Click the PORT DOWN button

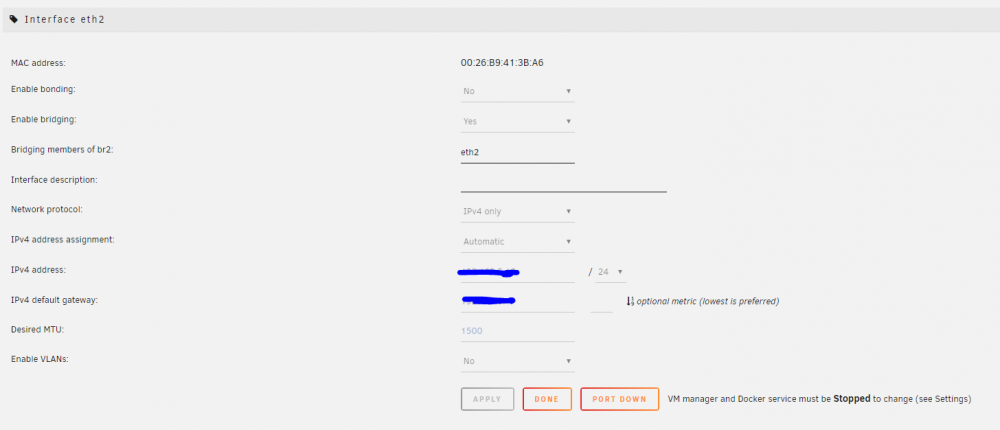point(619,399)
